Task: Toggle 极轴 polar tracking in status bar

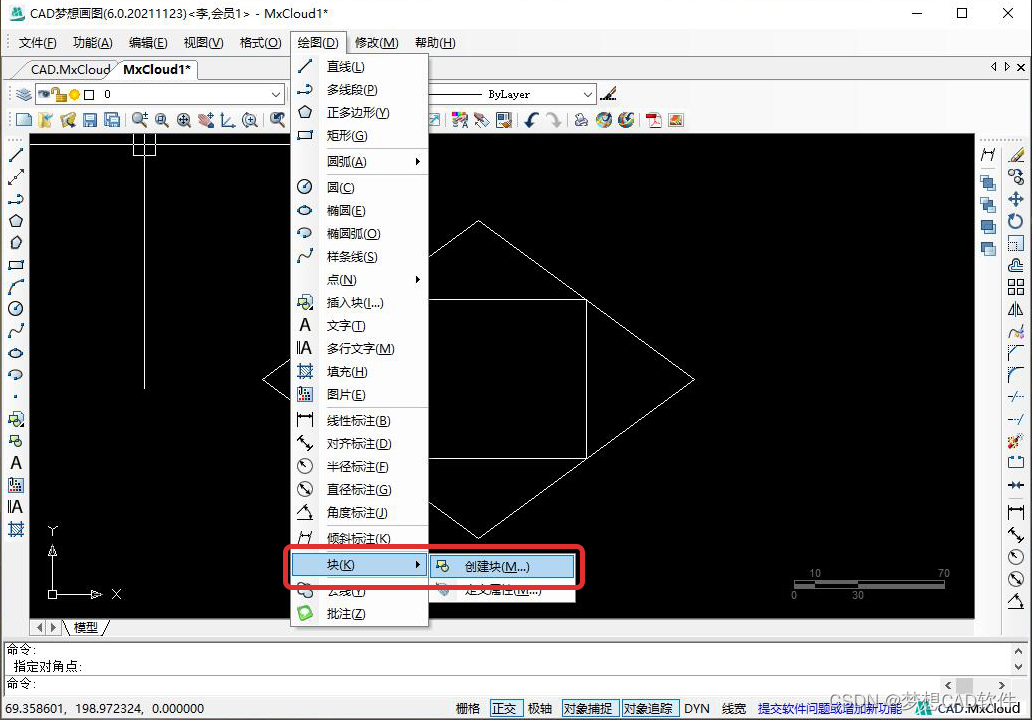Action: [540, 708]
